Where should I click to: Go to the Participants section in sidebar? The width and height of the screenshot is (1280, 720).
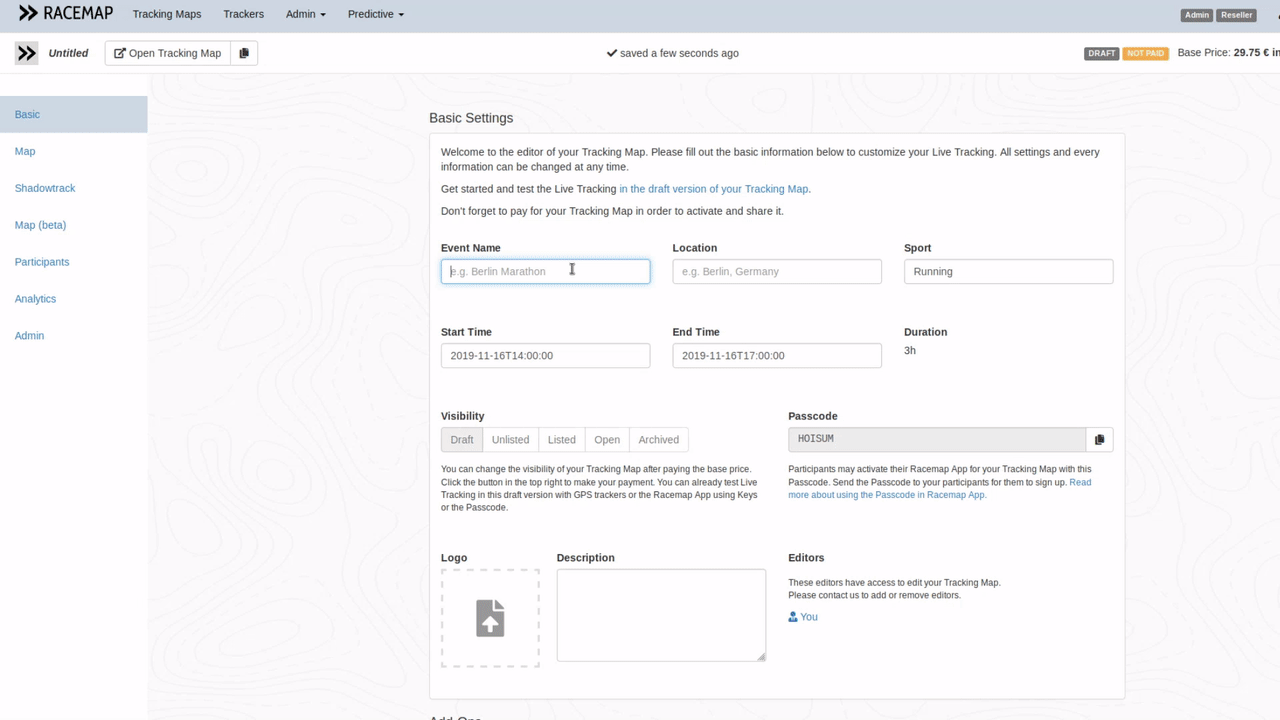[x=42, y=262]
